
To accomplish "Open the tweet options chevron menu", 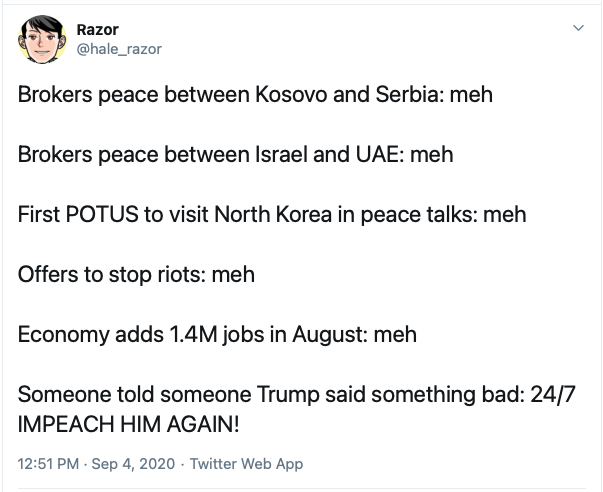I will point(577,29).
